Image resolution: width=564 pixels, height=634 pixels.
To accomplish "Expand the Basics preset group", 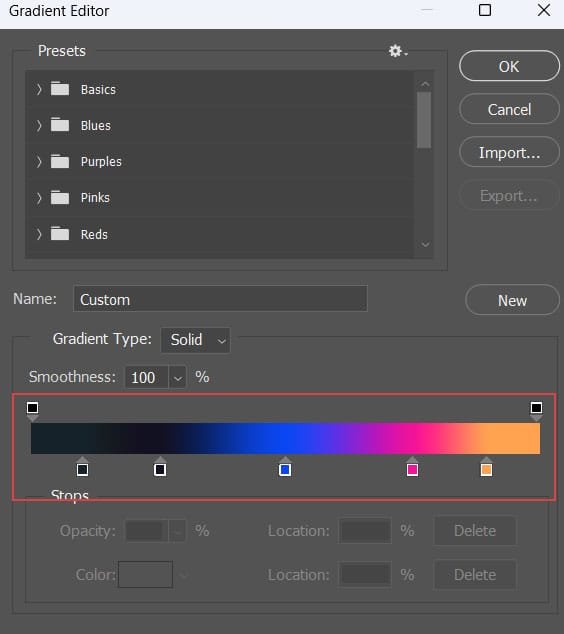I will 39,89.
